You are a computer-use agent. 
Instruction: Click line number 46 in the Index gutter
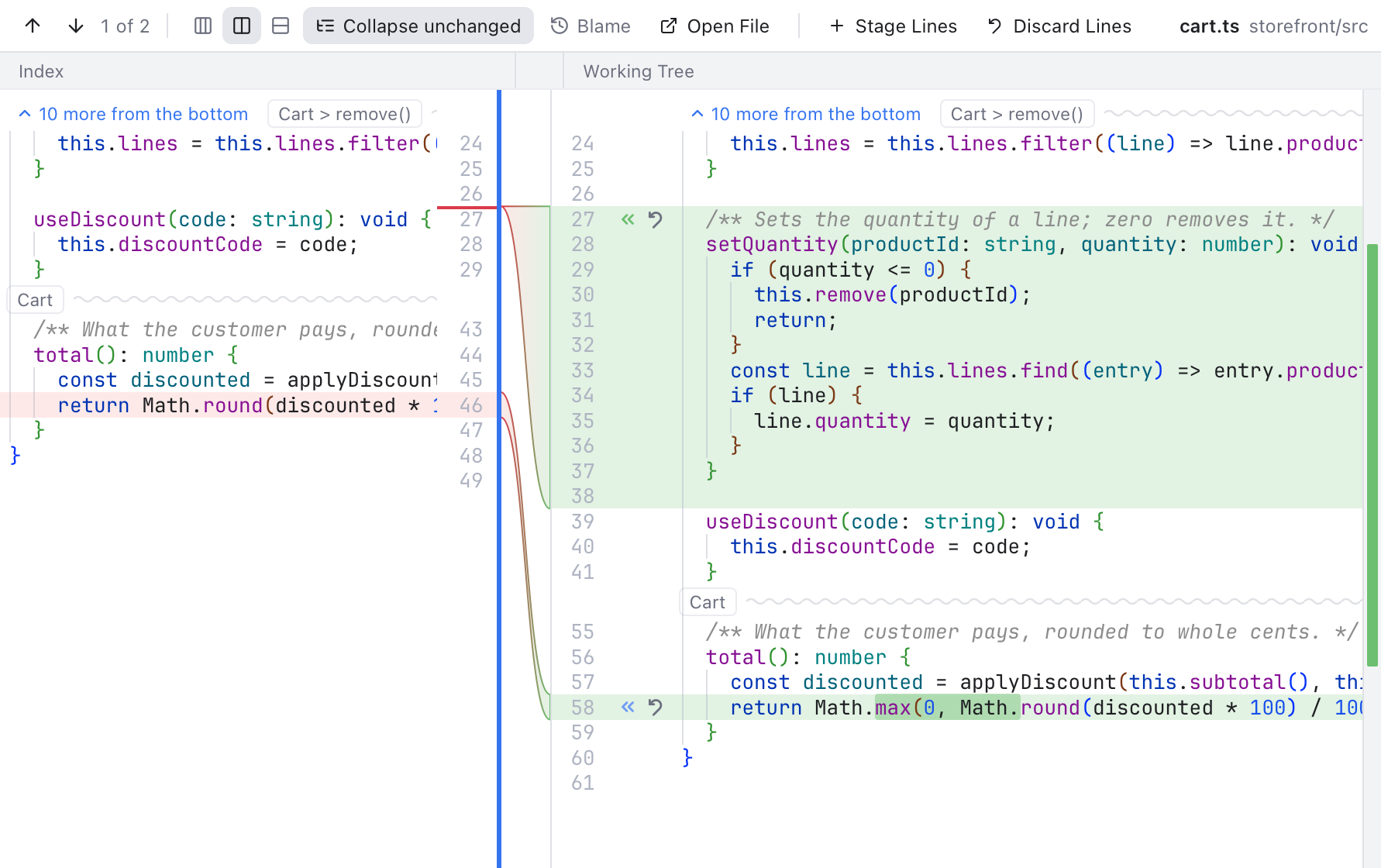(470, 405)
